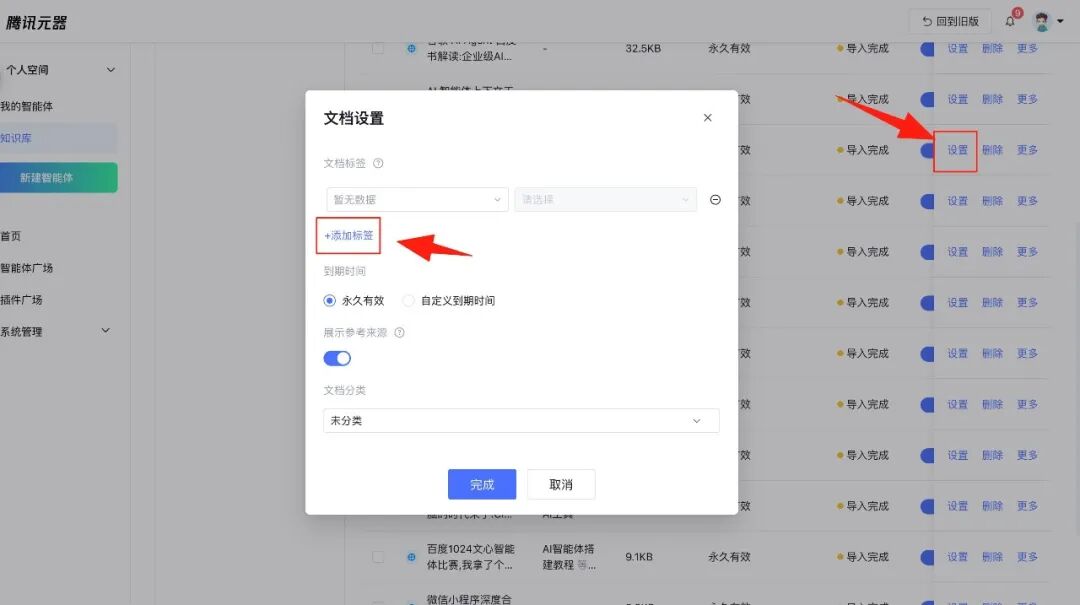Screen dimensions: 1080x605
Task: Click 删除 in the 9.1KB document row
Action: [x=993, y=557]
